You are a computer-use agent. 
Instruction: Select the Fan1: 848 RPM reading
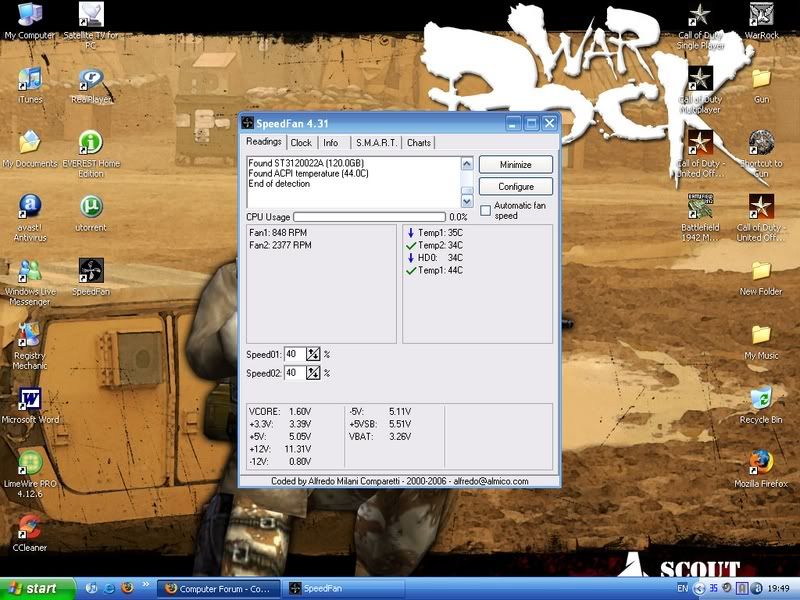coord(278,233)
